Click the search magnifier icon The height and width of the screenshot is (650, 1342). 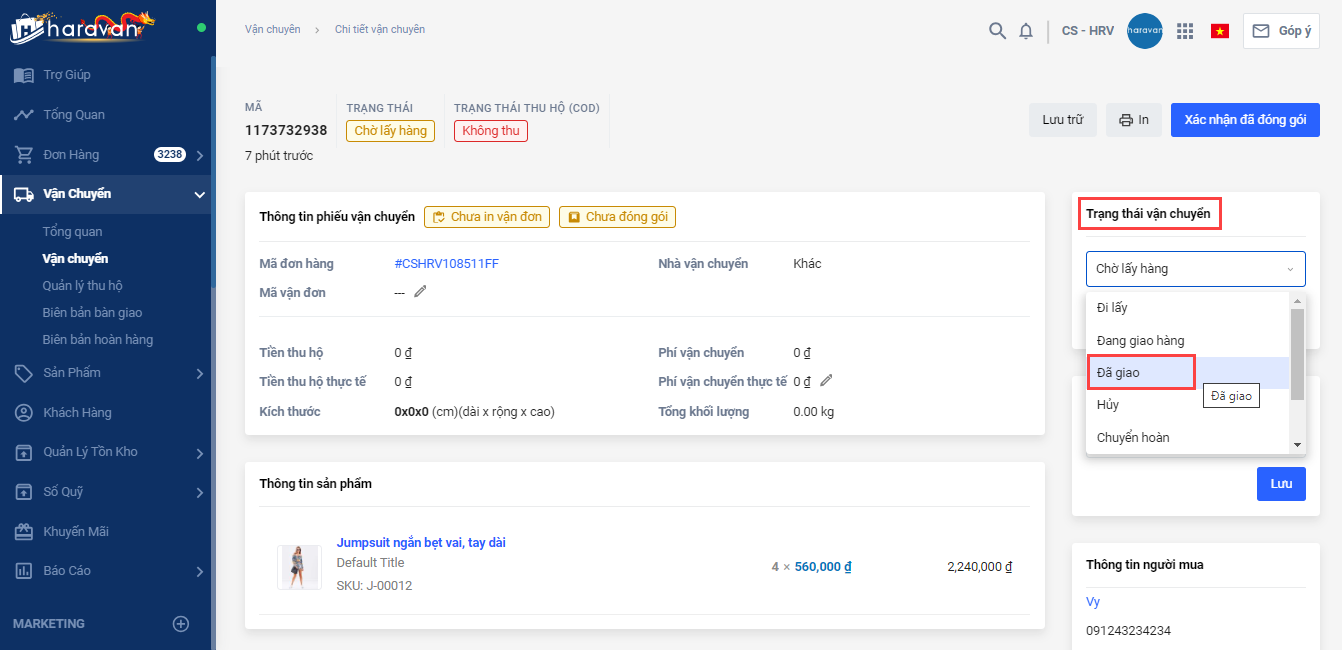997,31
